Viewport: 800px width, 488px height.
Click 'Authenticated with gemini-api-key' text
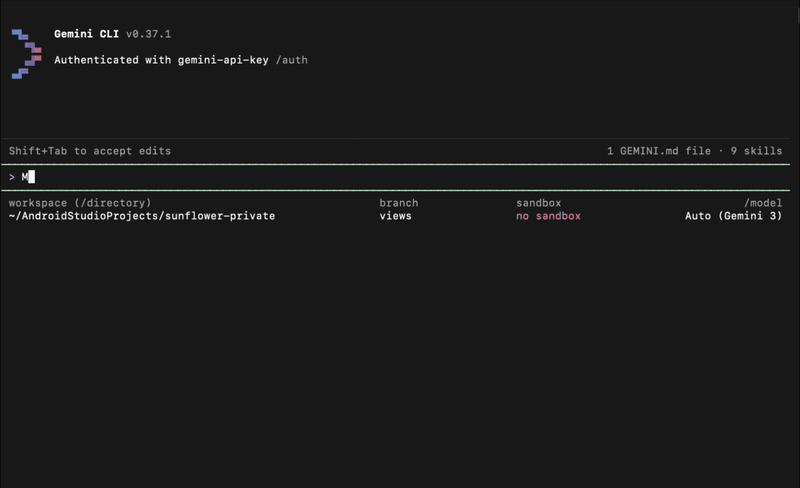coord(161,60)
